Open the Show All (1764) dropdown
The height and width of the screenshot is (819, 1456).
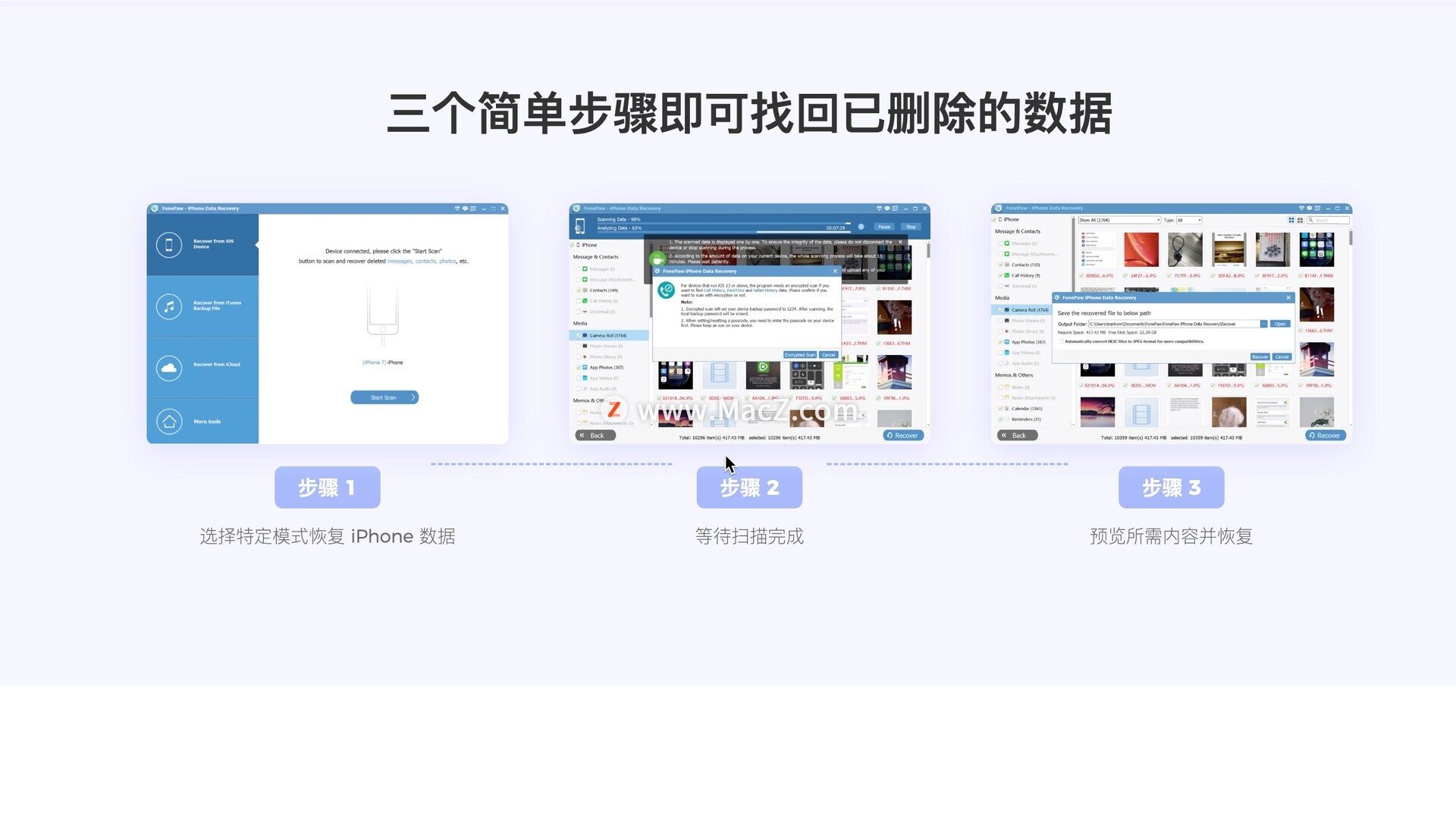pyautogui.click(x=1119, y=220)
